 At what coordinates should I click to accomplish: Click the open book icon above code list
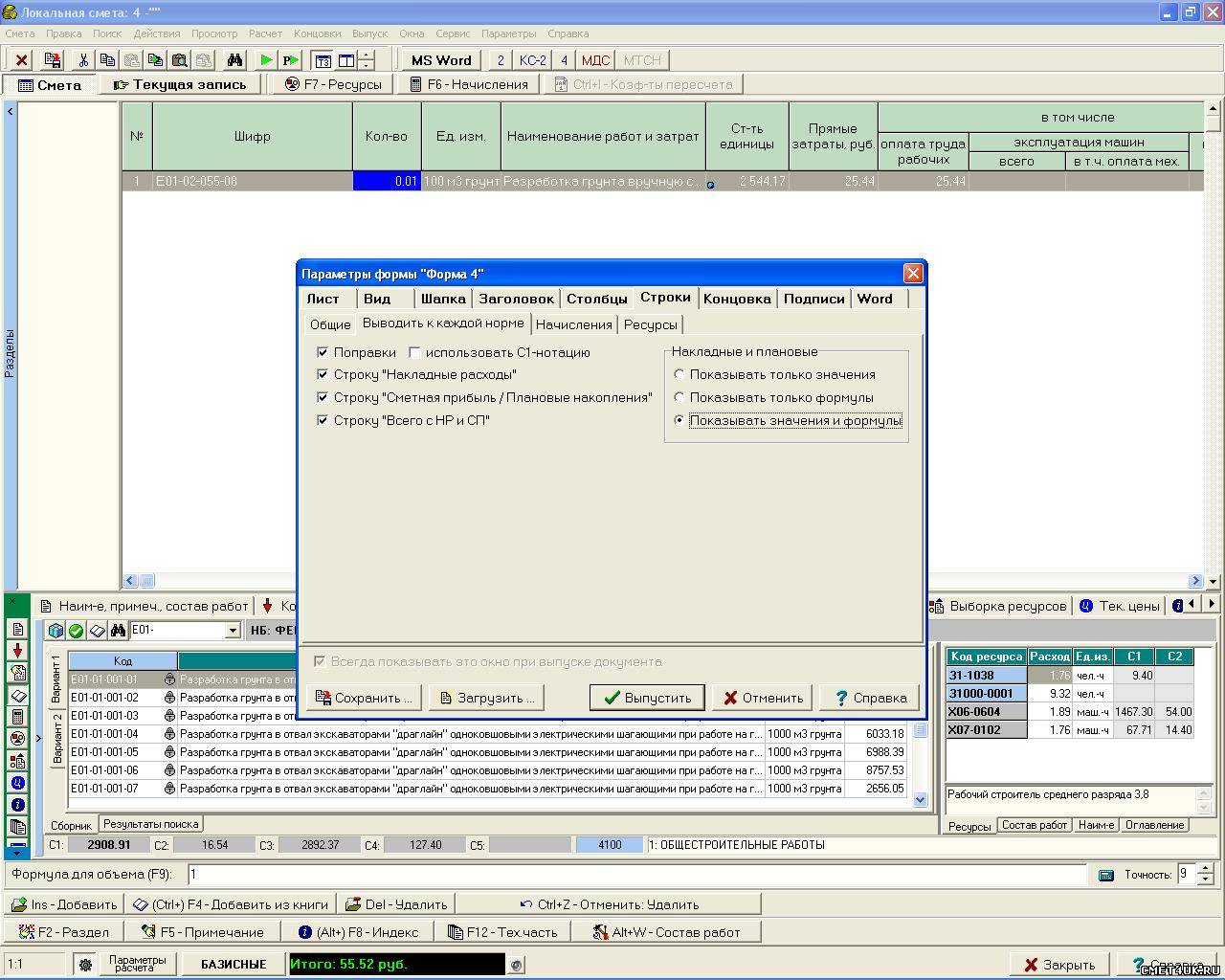point(97,631)
